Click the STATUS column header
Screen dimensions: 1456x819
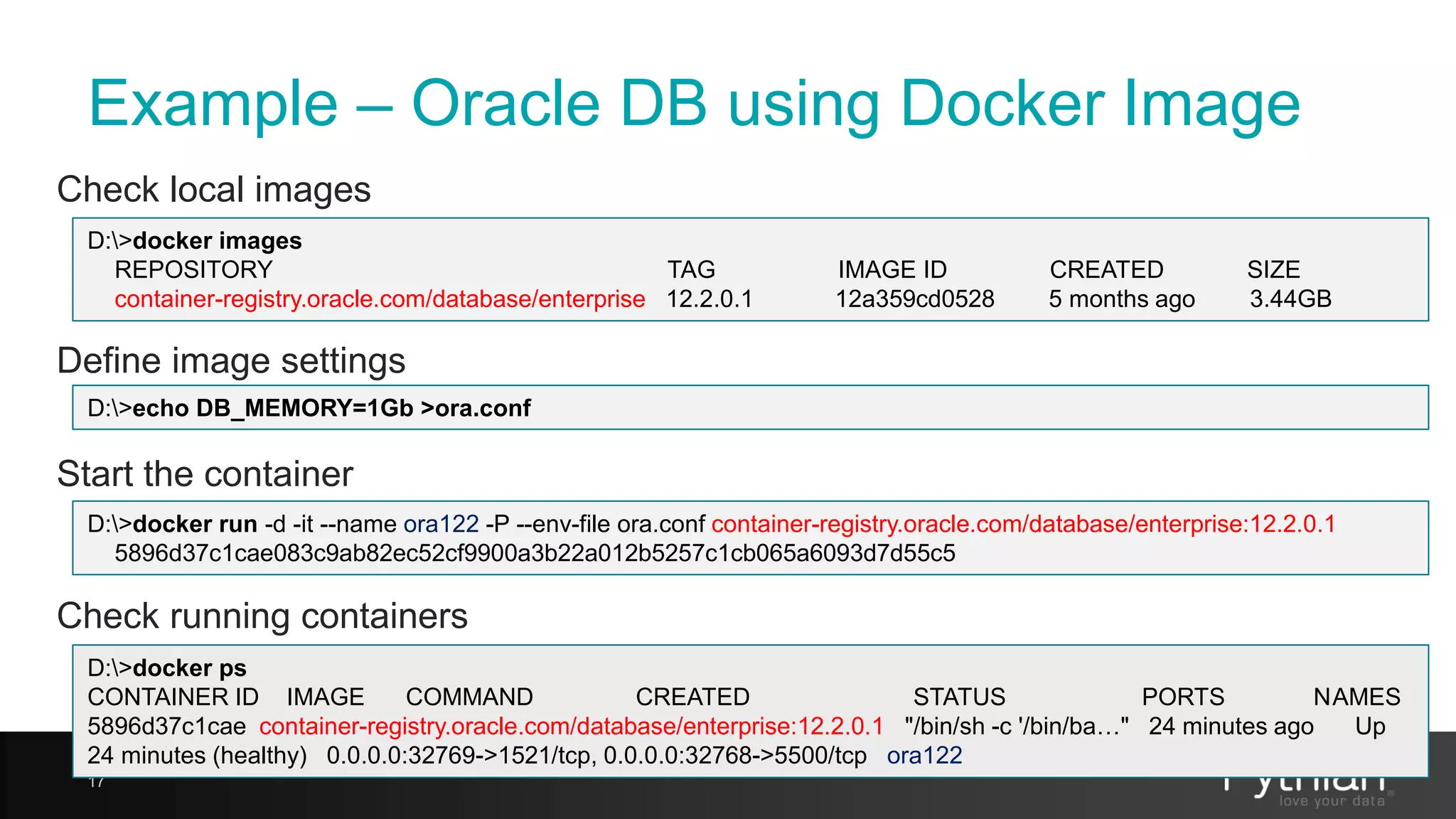coord(959,697)
